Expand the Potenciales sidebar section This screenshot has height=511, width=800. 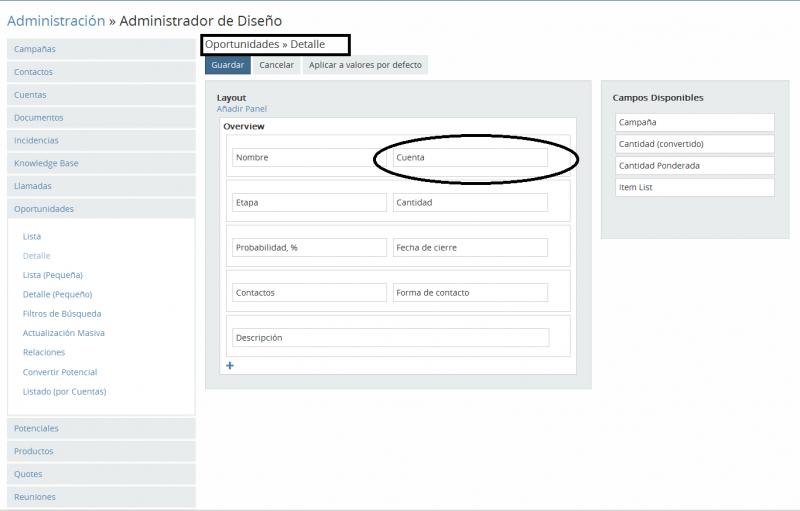[36, 428]
